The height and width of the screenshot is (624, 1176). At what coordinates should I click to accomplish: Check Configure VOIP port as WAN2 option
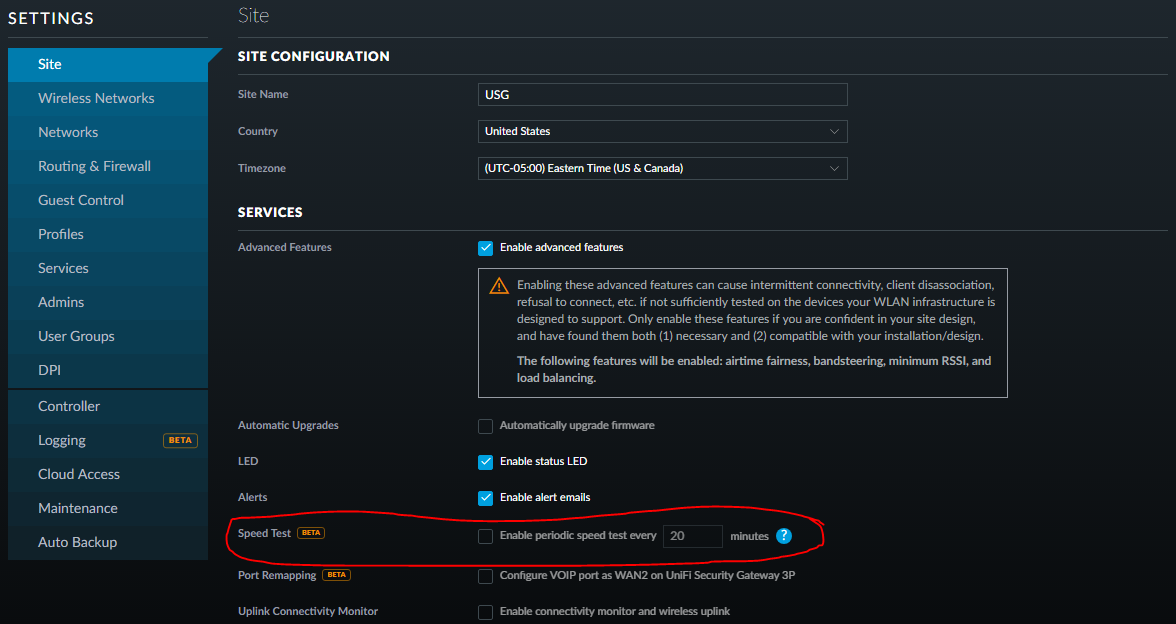tap(486, 576)
